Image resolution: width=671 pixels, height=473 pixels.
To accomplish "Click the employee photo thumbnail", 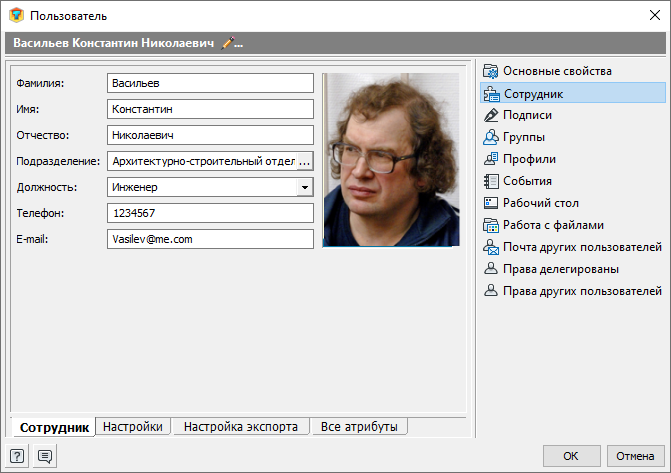I will (391, 160).
